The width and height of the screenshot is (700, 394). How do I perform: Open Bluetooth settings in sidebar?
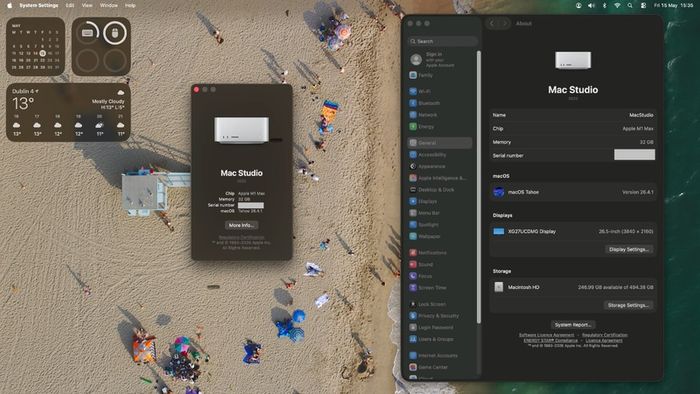coord(440,103)
